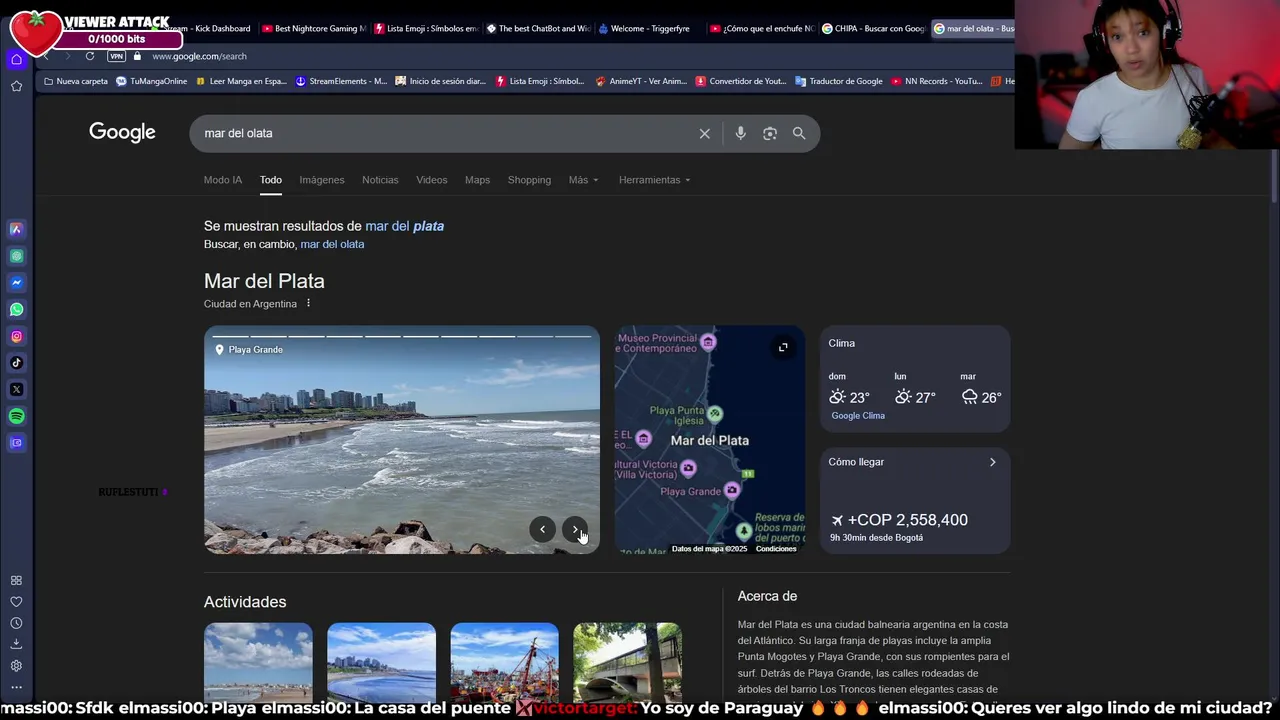Open StreamElements bookmark
The image size is (1280, 720).
coord(341,81)
